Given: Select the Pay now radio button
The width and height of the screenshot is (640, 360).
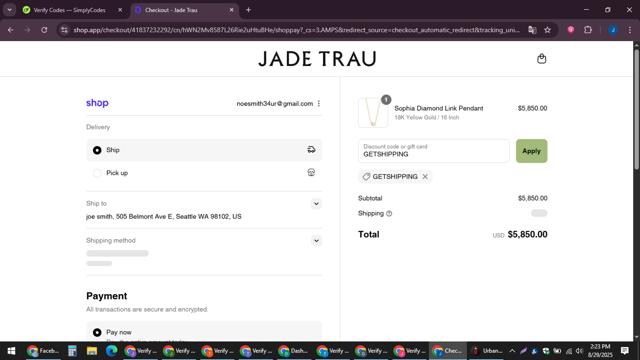Looking at the screenshot, I should [x=97, y=332].
